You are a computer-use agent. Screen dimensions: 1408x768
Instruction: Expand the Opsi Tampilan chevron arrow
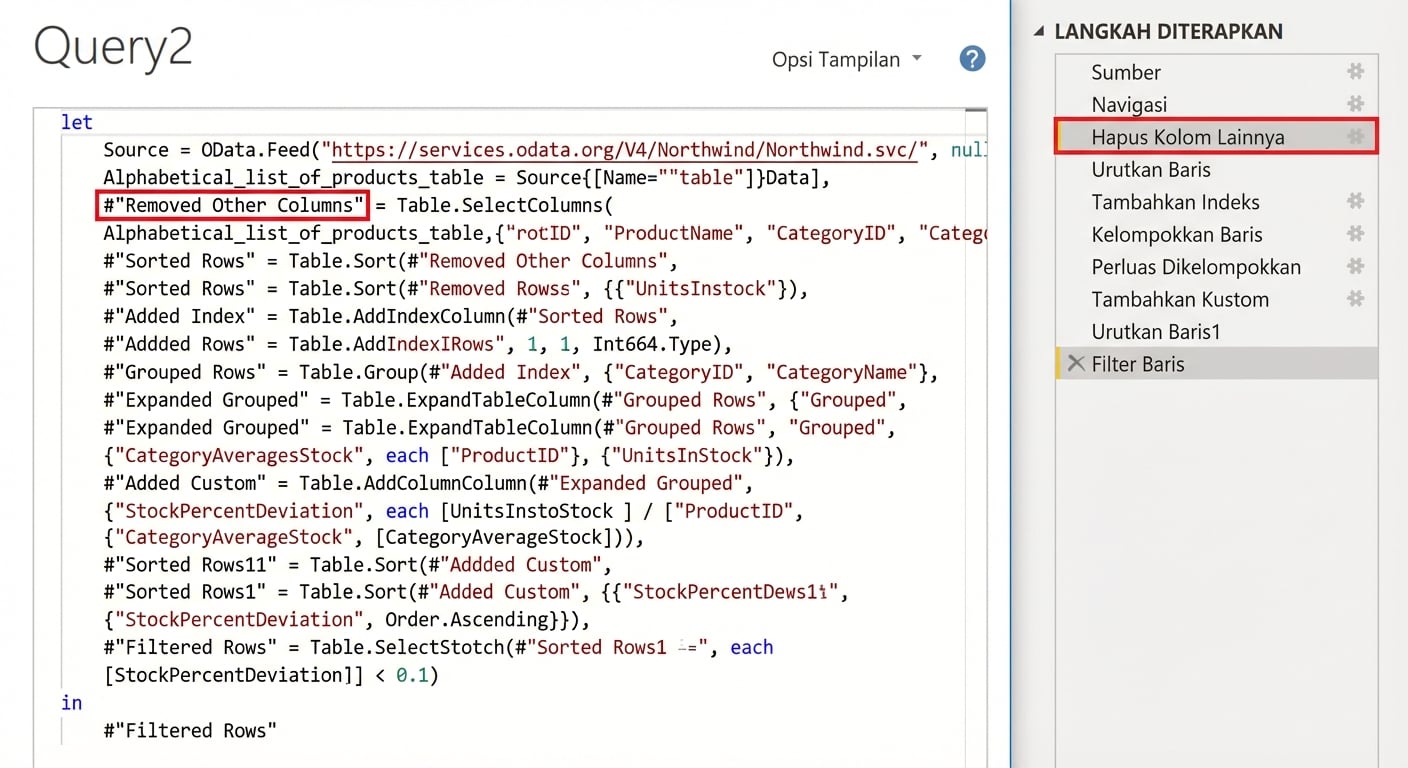click(917, 60)
